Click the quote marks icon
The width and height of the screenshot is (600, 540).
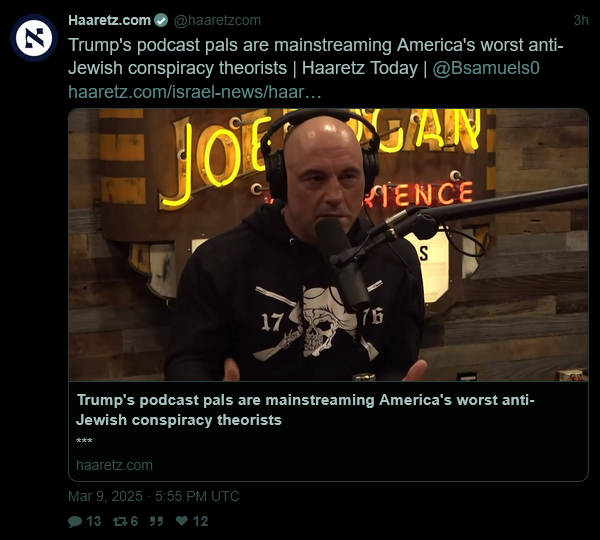(156, 521)
